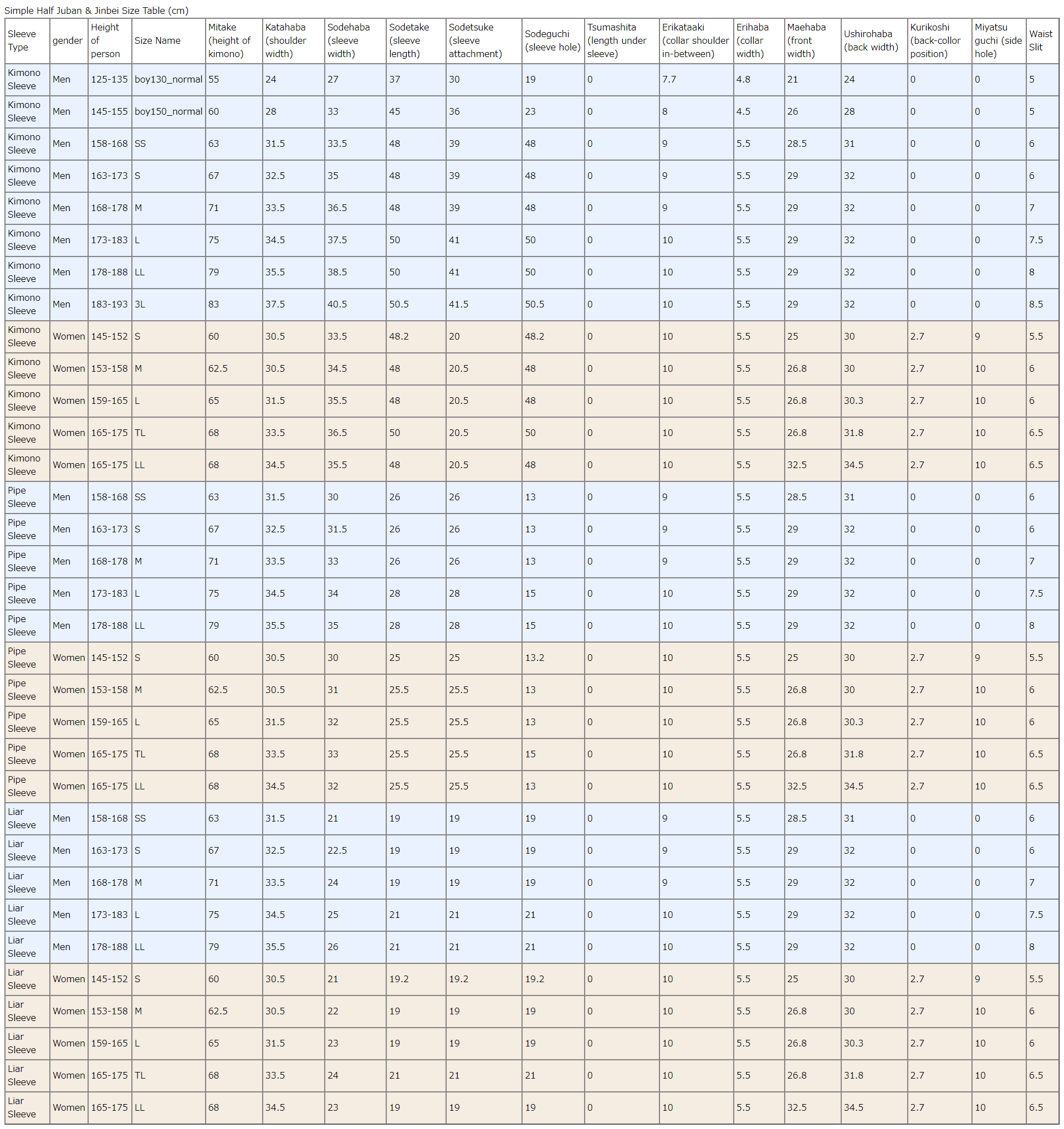Click the 'Katahaba (shoulder width)' column header
Image resolution: width=1064 pixels, height=1129 pixels.
click(x=286, y=40)
